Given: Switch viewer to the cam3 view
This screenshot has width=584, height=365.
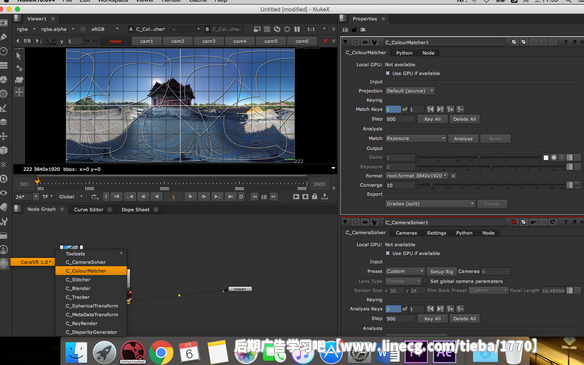Looking at the screenshot, I should [209, 41].
